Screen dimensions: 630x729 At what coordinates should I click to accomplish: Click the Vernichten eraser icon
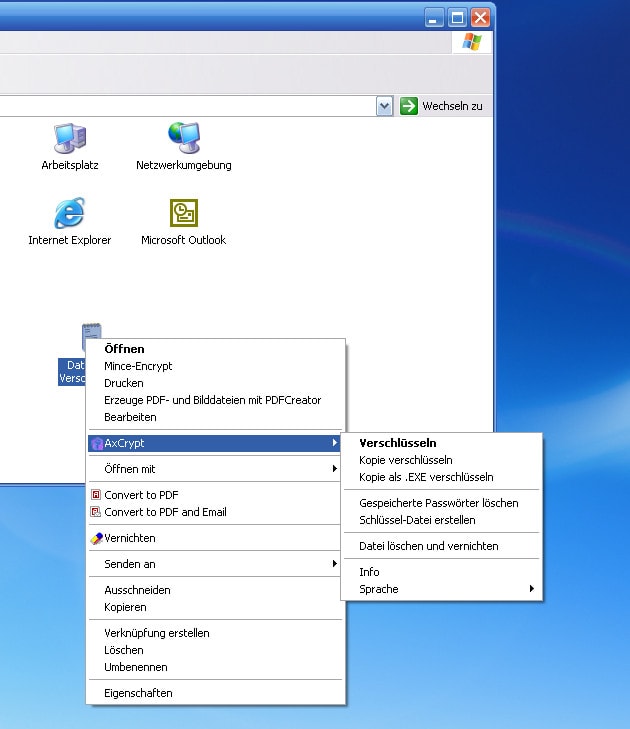97,538
